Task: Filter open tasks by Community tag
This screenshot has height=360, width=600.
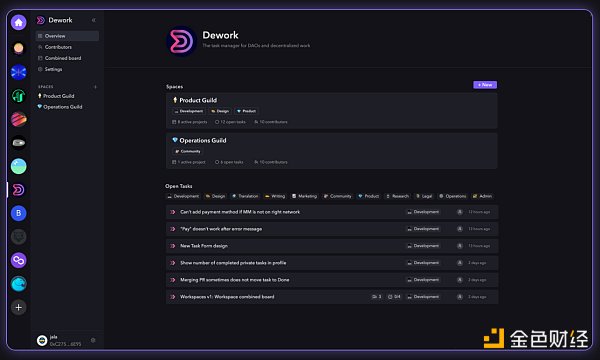Action: (x=338, y=196)
